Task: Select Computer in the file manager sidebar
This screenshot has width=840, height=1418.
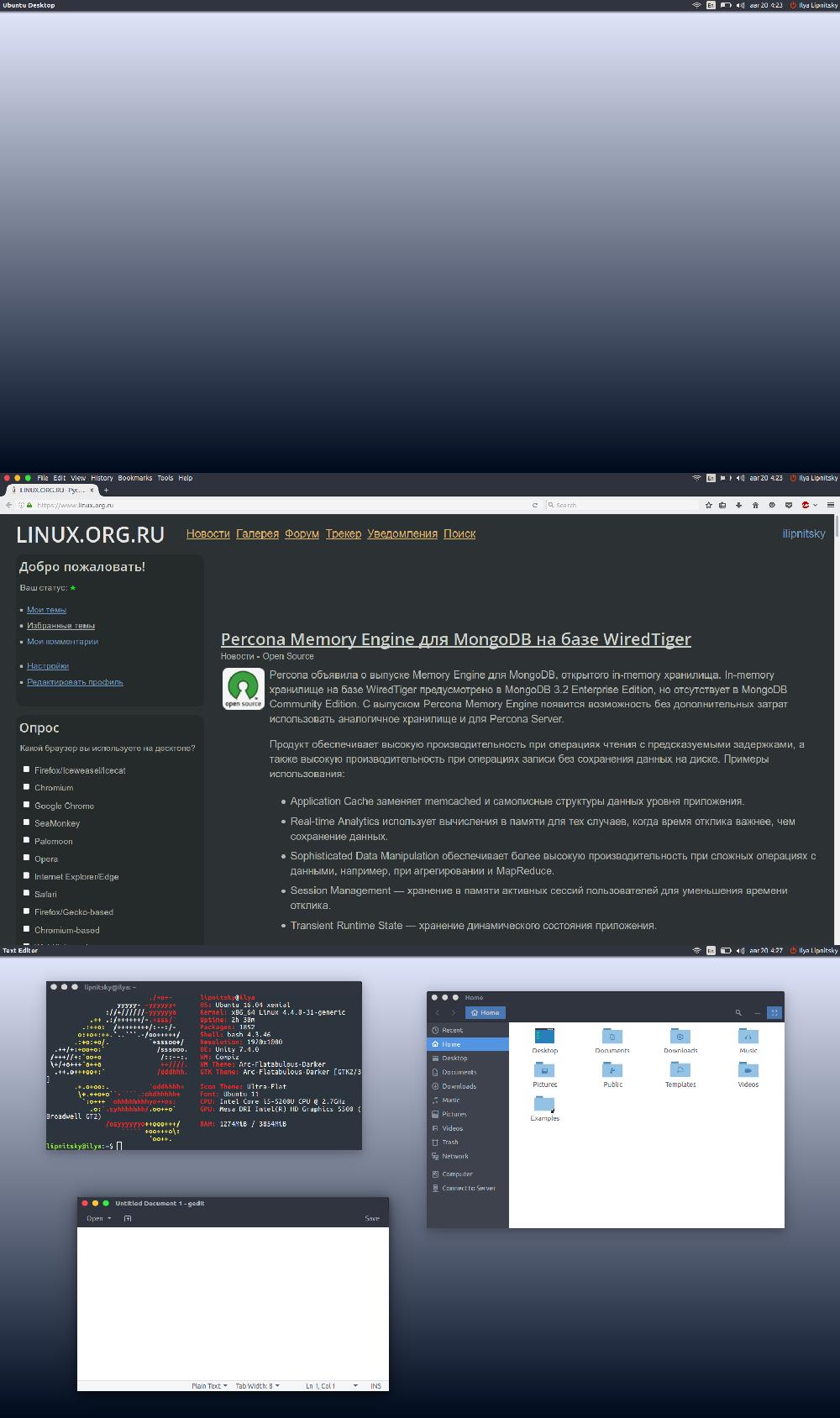Action: pyautogui.click(x=468, y=1174)
